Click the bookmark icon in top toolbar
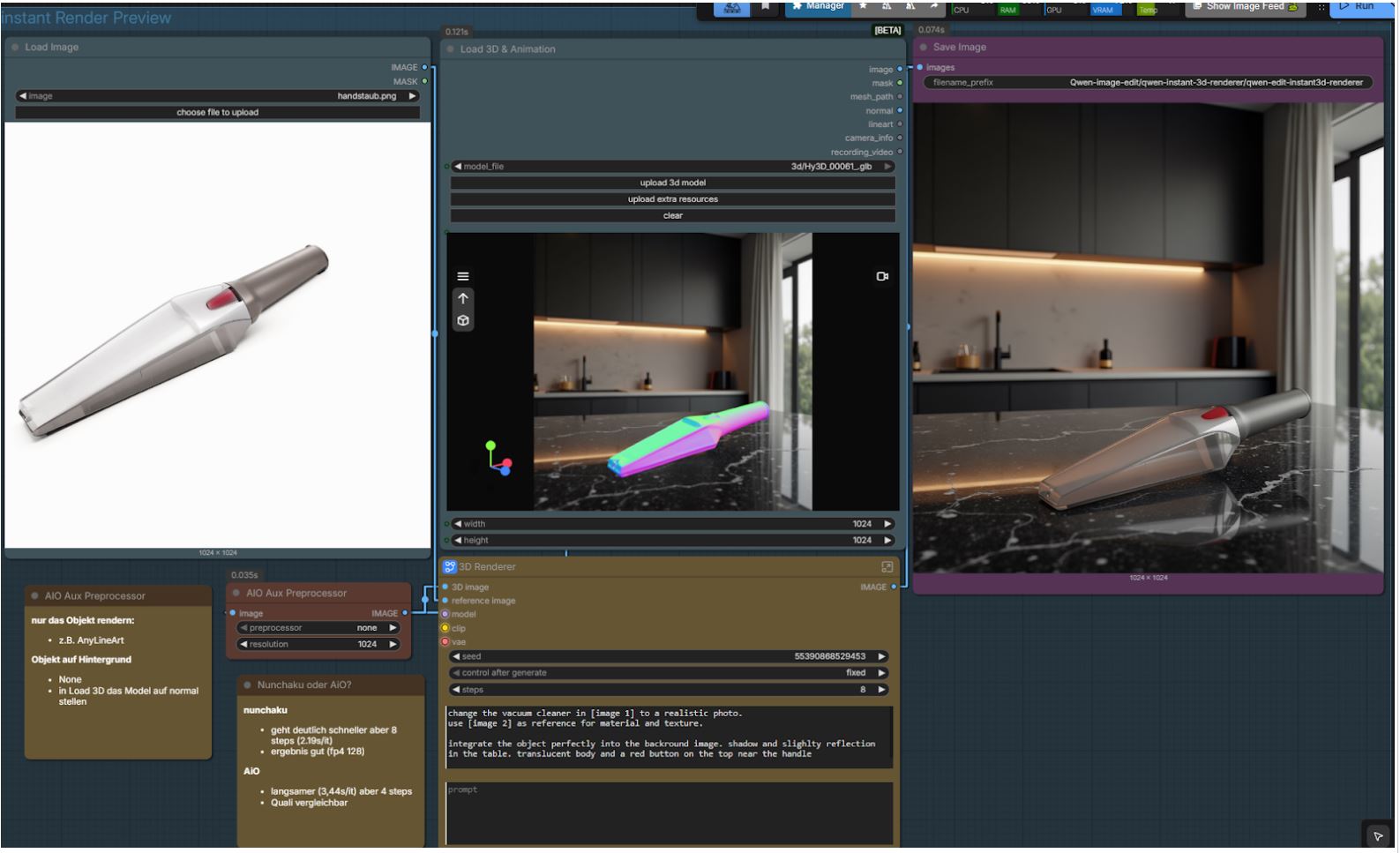This screenshot has height=853, width=1400. pyautogui.click(x=765, y=6)
